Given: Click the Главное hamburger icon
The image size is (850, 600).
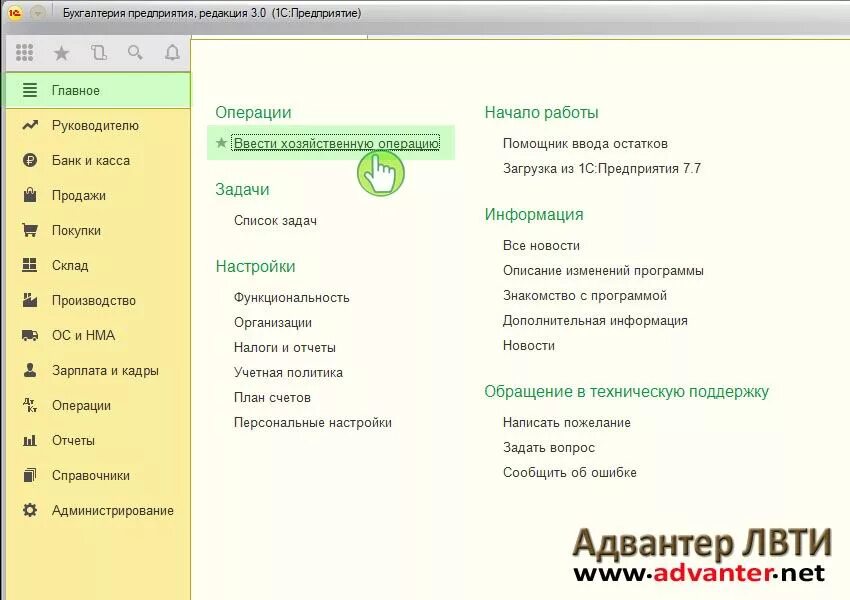Looking at the screenshot, I should (x=30, y=90).
